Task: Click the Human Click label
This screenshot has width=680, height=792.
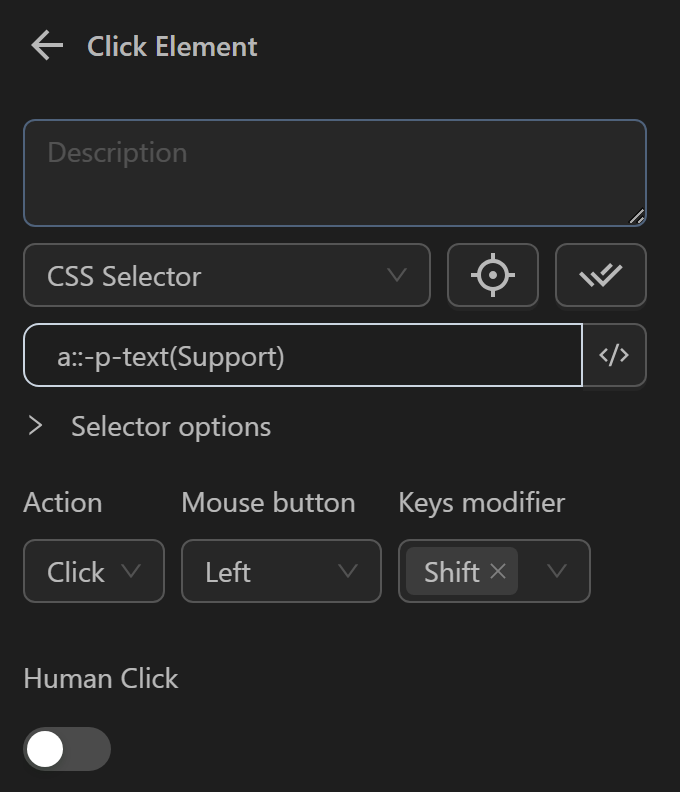Action: (x=101, y=678)
